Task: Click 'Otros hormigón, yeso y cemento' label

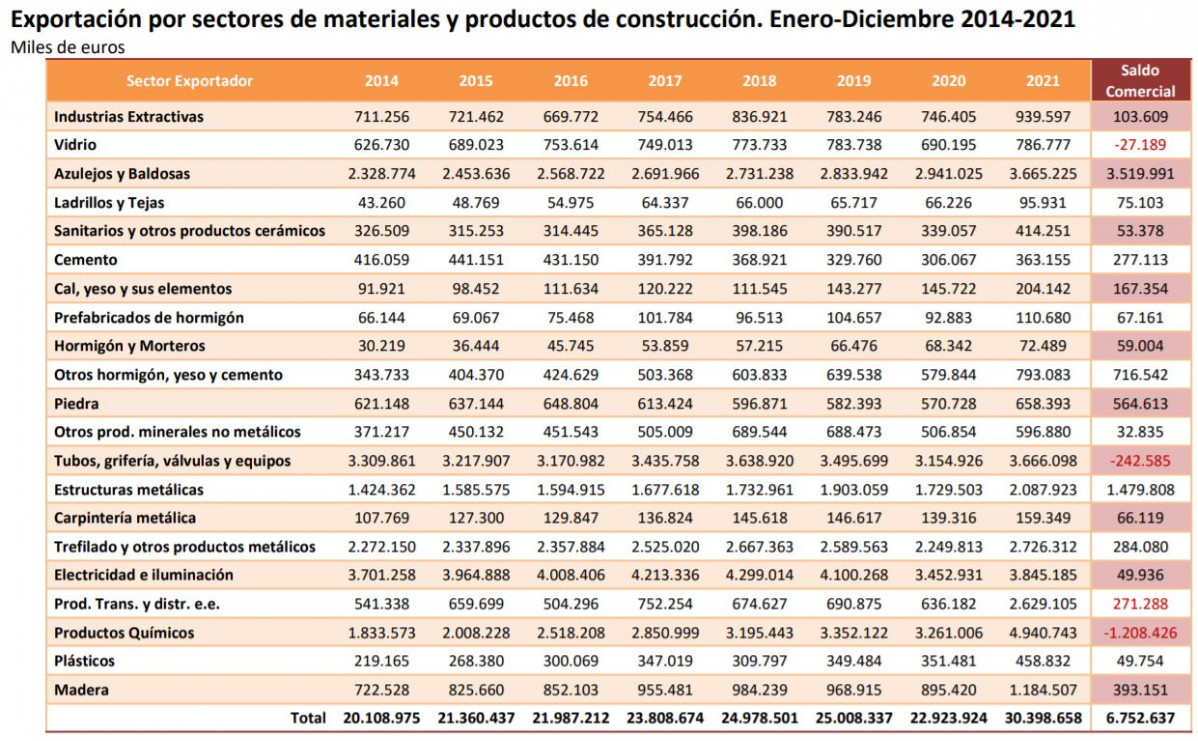Action: point(168,374)
